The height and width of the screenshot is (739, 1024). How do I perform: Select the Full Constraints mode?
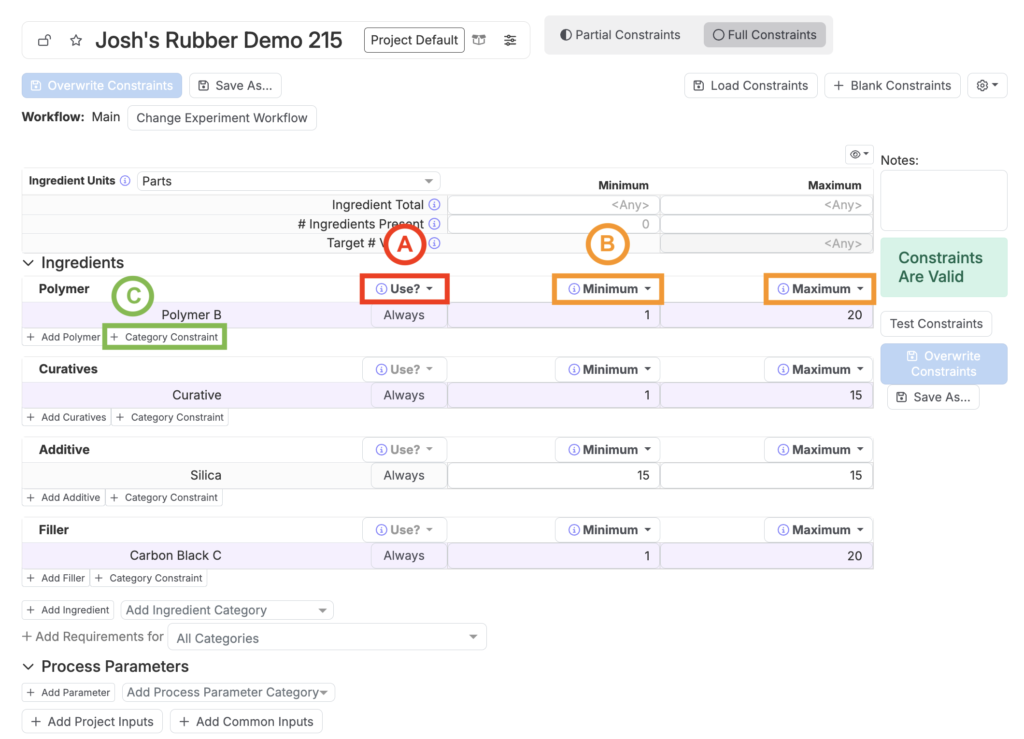point(765,35)
